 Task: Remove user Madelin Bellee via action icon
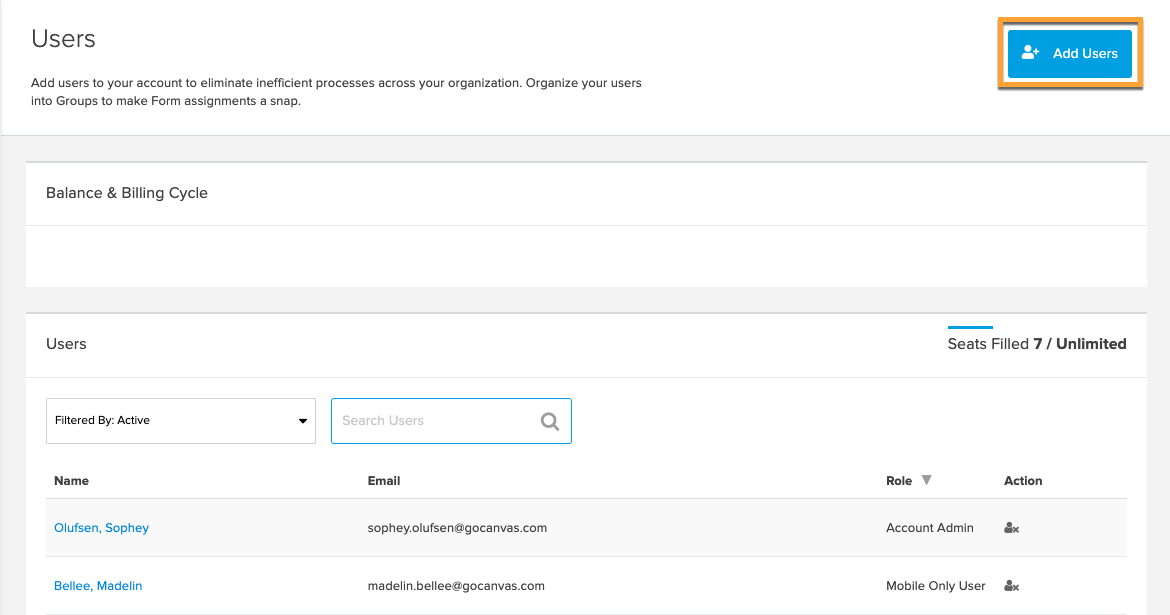1011,586
